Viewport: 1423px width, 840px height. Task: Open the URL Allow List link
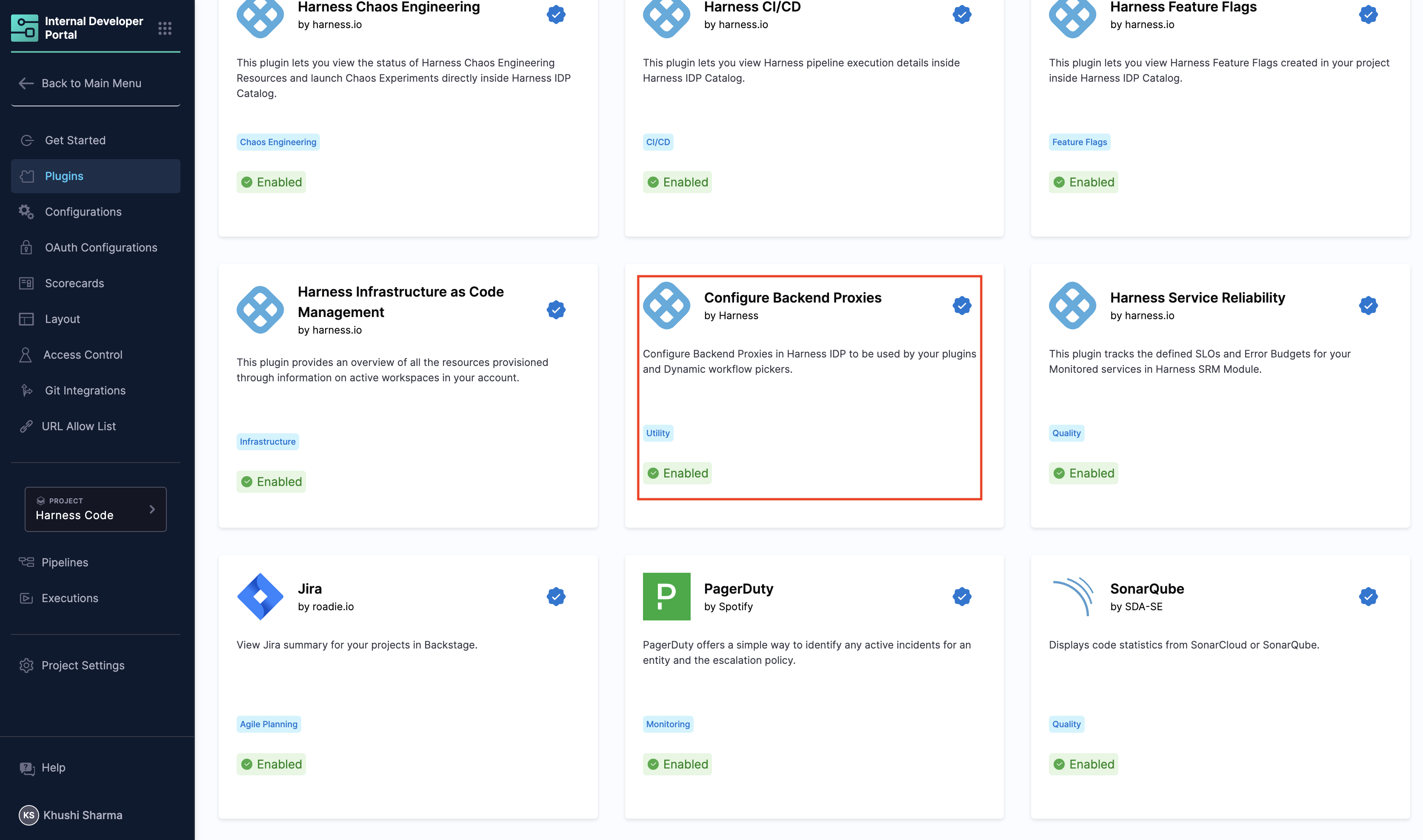pyautogui.click(x=79, y=426)
